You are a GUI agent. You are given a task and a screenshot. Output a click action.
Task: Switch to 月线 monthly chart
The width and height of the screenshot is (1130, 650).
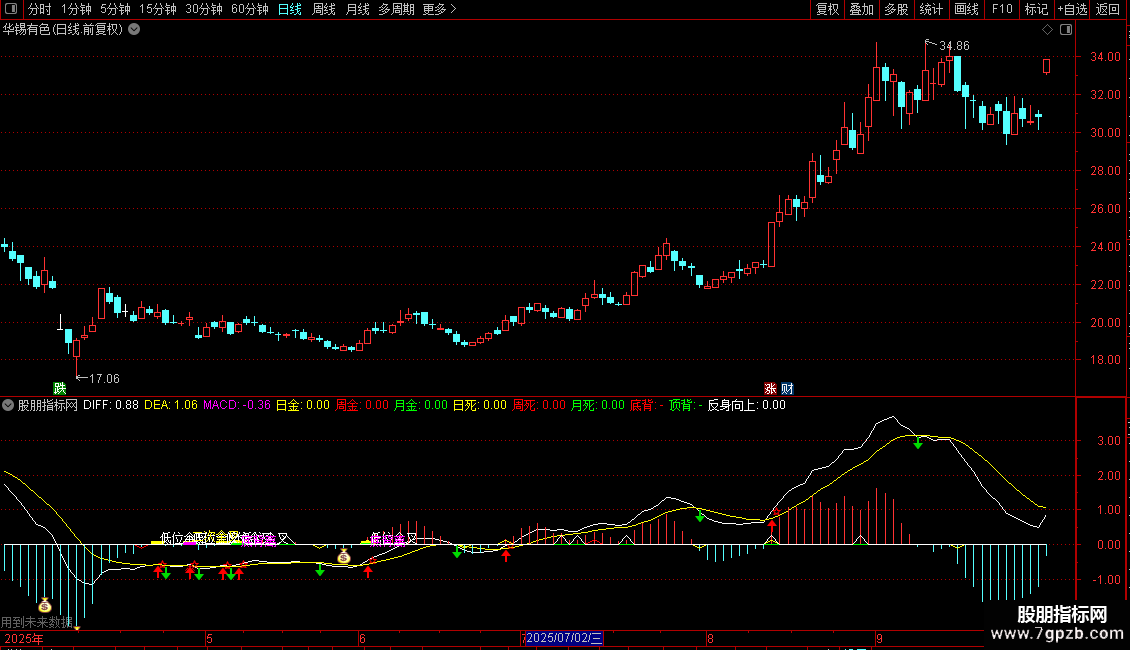pos(357,9)
